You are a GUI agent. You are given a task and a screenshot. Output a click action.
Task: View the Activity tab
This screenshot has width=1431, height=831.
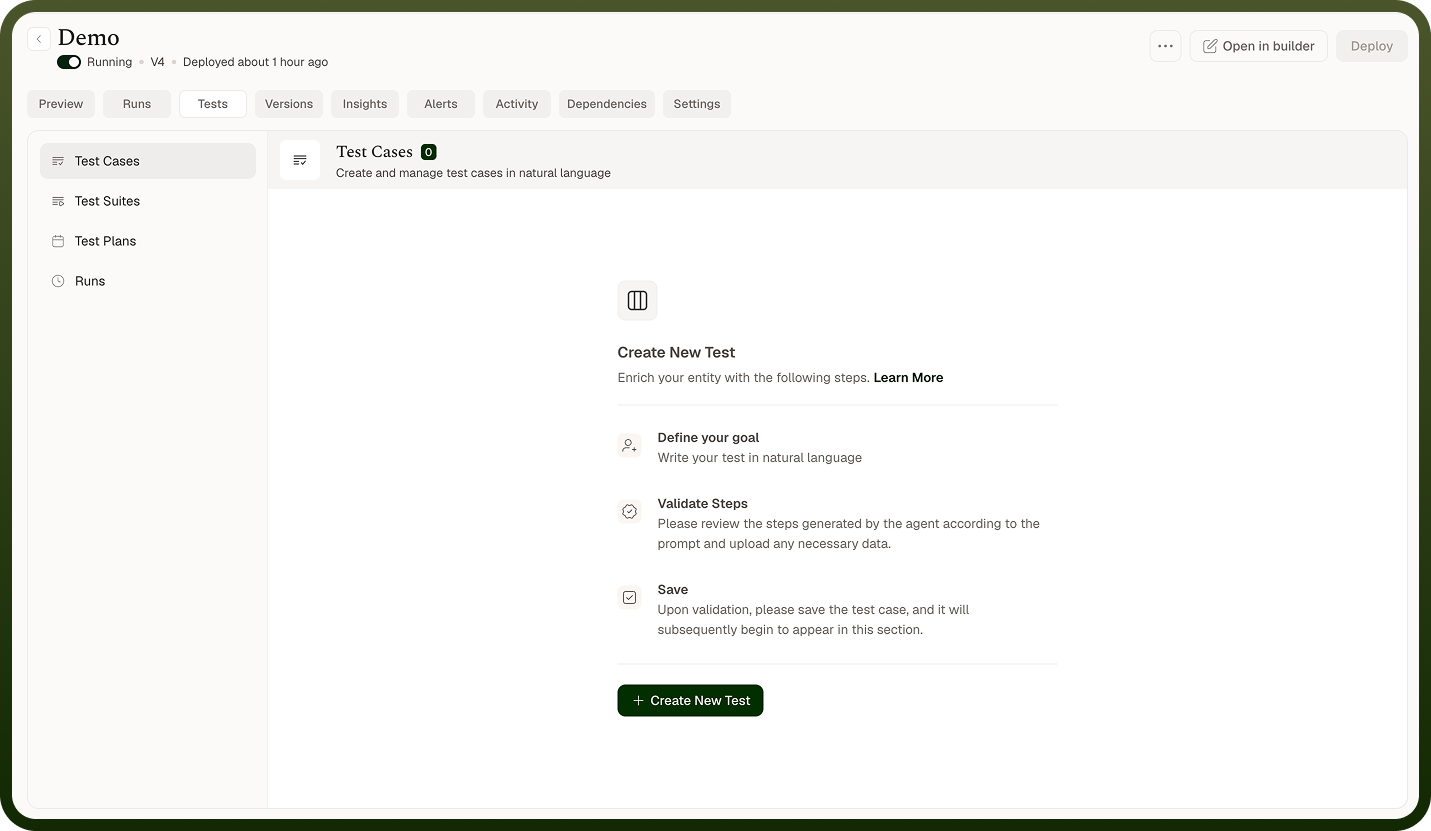tap(517, 104)
